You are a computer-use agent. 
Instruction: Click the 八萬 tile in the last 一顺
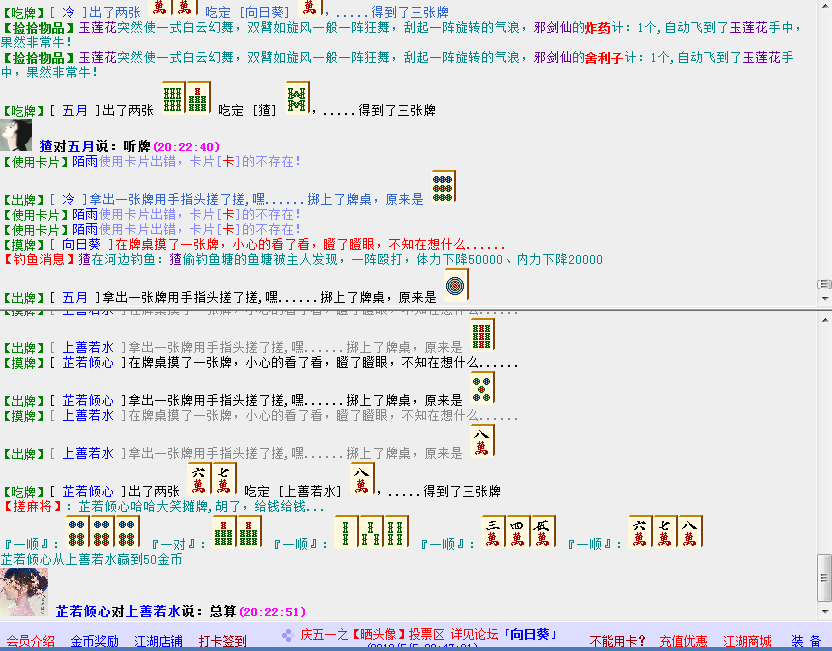(x=690, y=532)
